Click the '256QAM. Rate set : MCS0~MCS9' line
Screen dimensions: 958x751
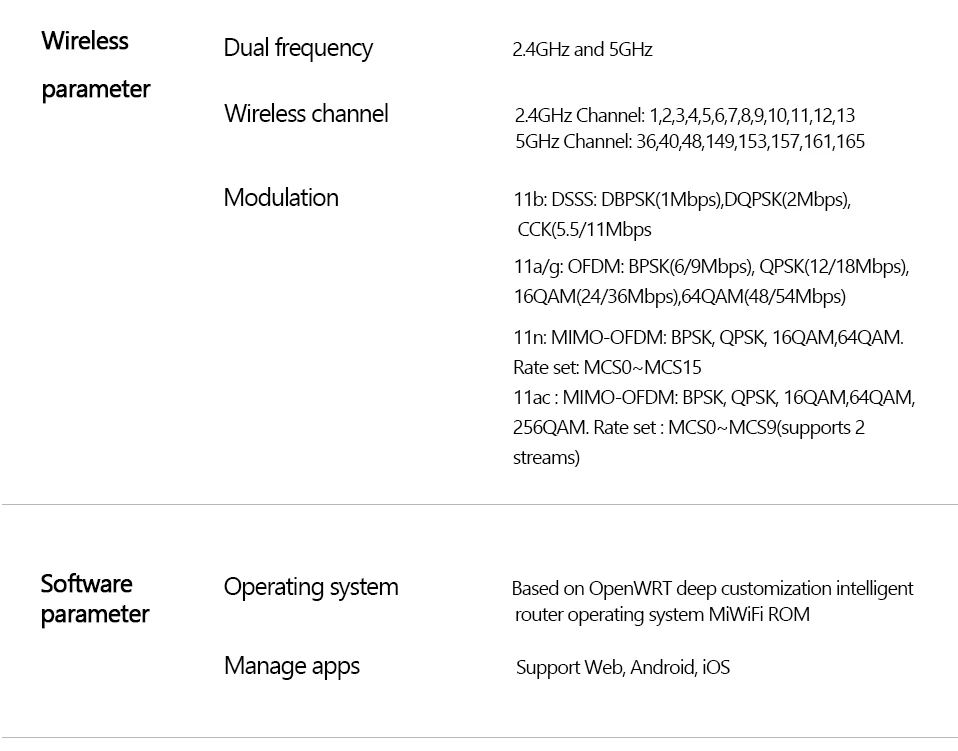(689, 428)
